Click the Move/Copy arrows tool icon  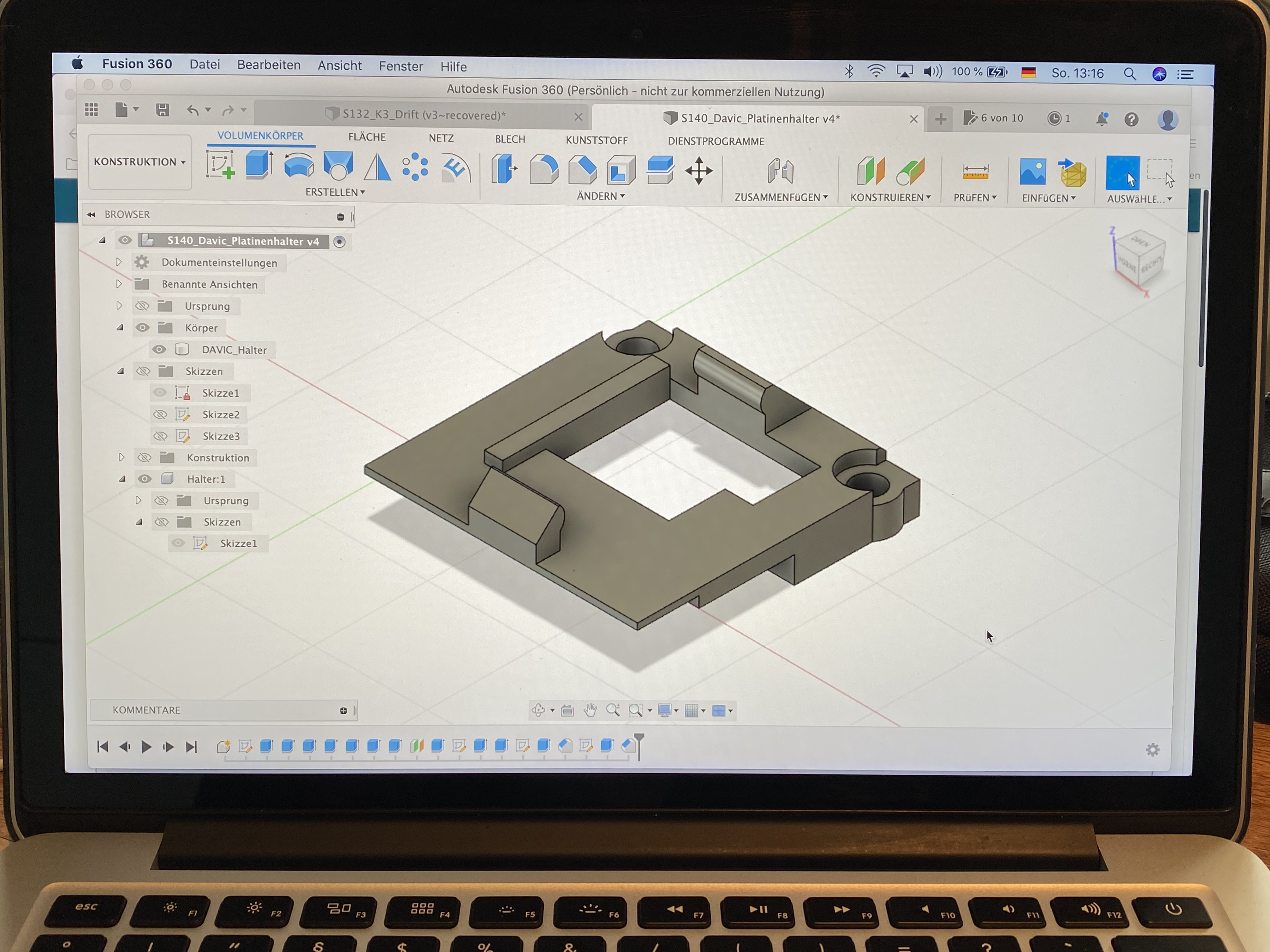click(699, 171)
